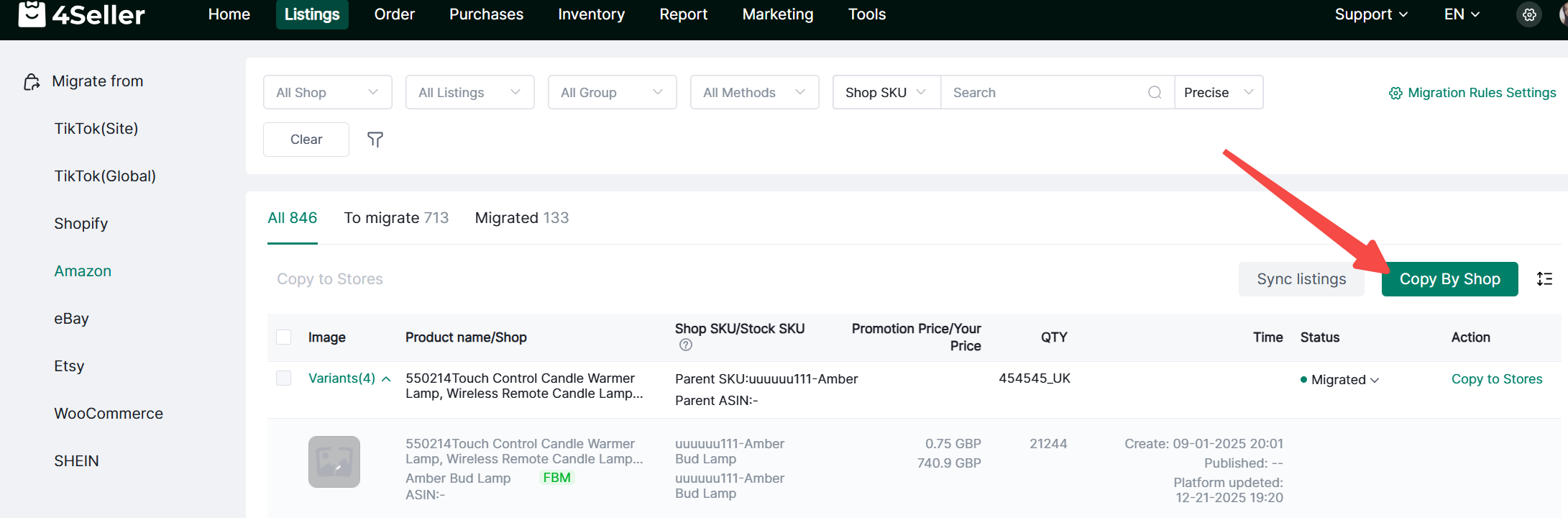Click the funnel filter icon
The width and height of the screenshot is (1568, 518).
[x=375, y=140]
